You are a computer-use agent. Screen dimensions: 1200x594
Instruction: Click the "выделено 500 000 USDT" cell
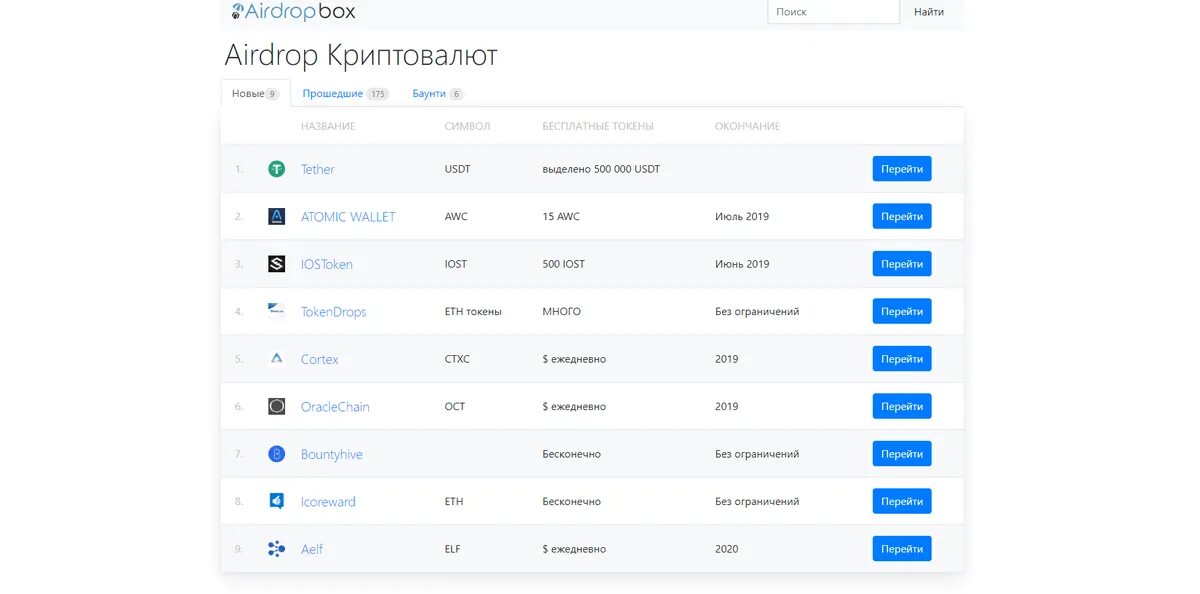[x=601, y=169]
